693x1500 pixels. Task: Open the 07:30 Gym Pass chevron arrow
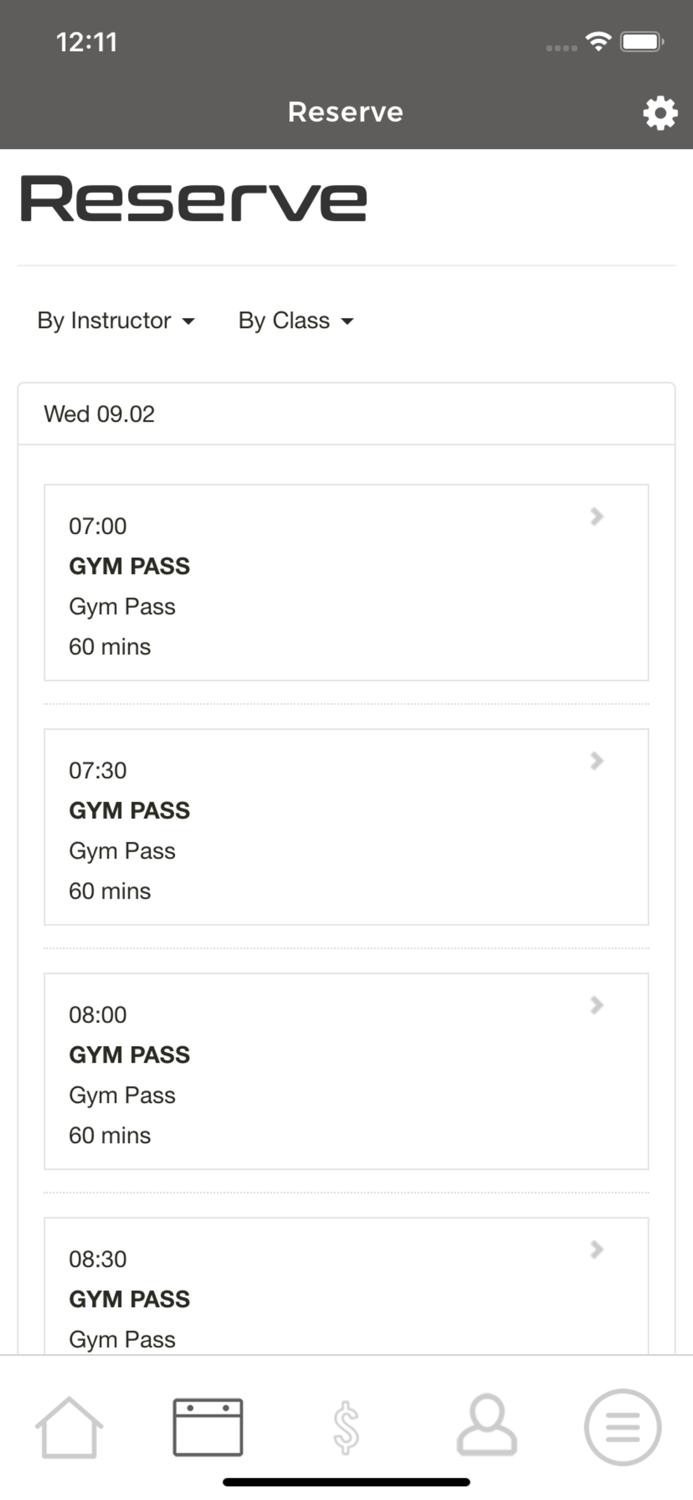[x=597, y=761]
